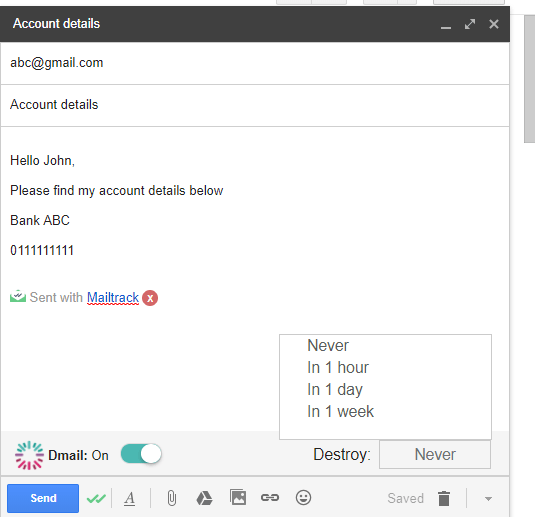Image resolution: width=535 pixels, height=517 pixels.
Task: Choose In 1 day destroy option
Action: [335, 390]
